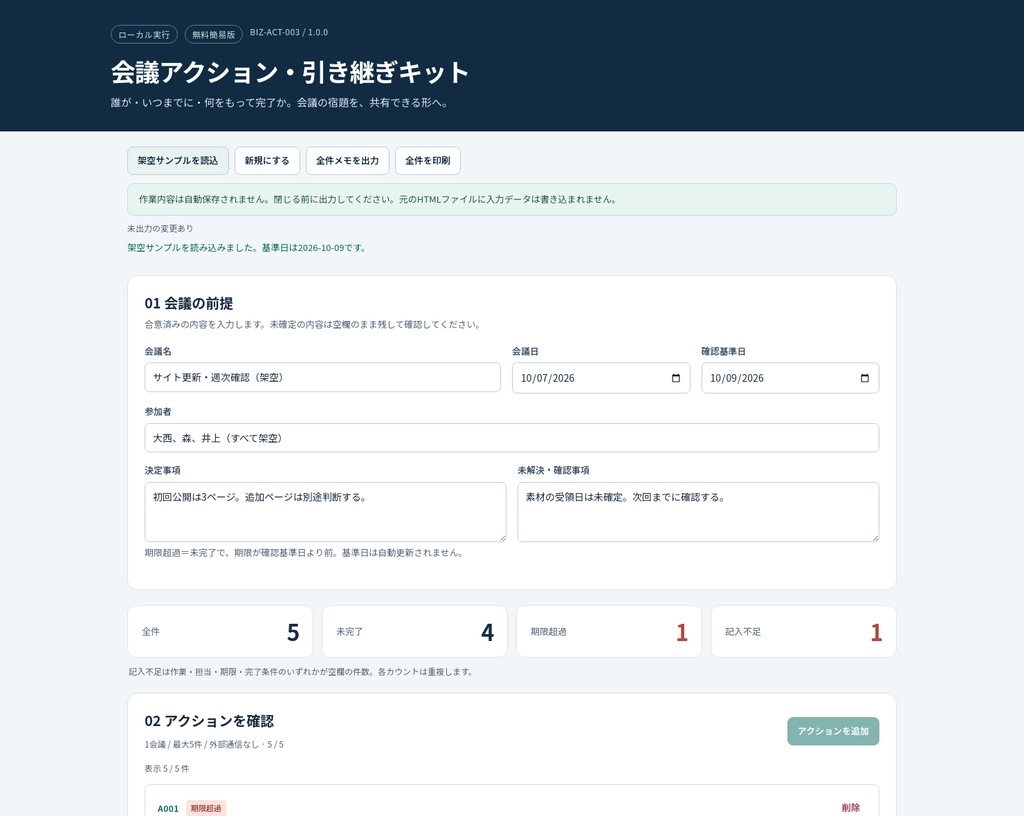Click the 全件を印刷 button
This screenshot has height=816, width=1024.
coord(428,161)
